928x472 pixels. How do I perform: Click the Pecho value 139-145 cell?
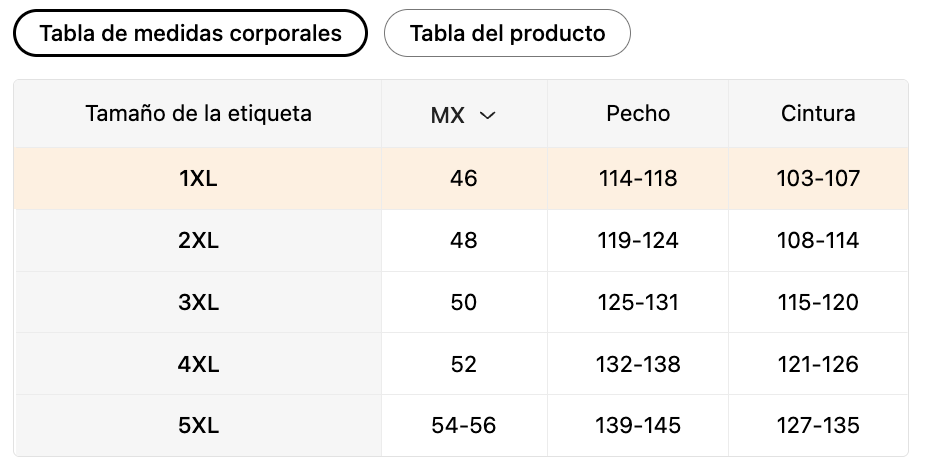point(638,425)
